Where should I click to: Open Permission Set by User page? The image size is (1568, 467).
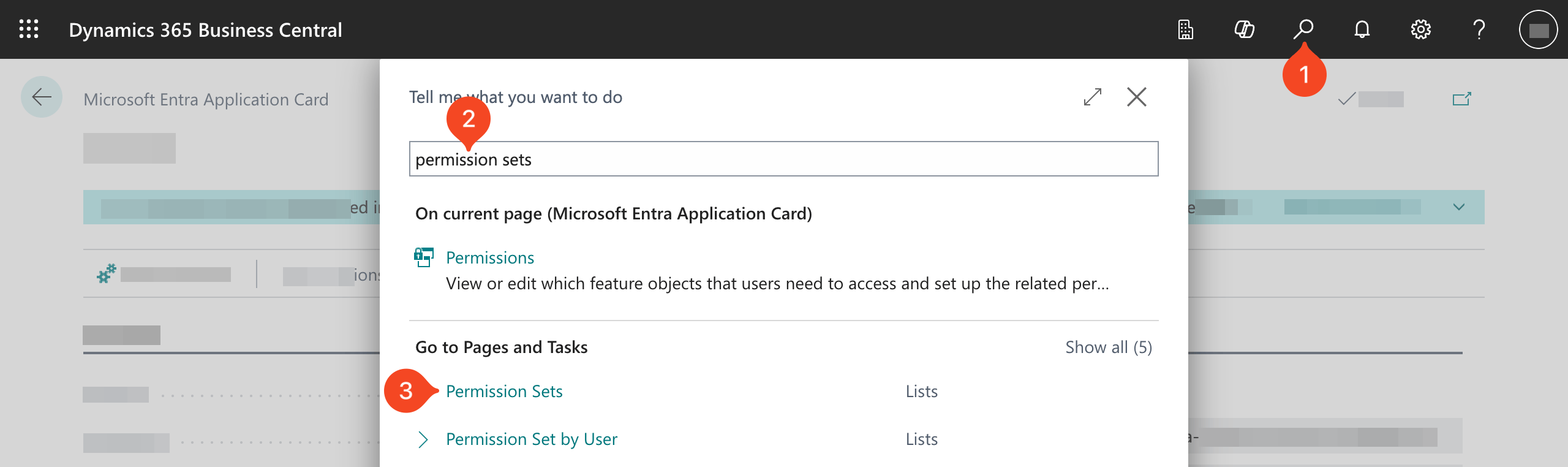pos(532,439)
